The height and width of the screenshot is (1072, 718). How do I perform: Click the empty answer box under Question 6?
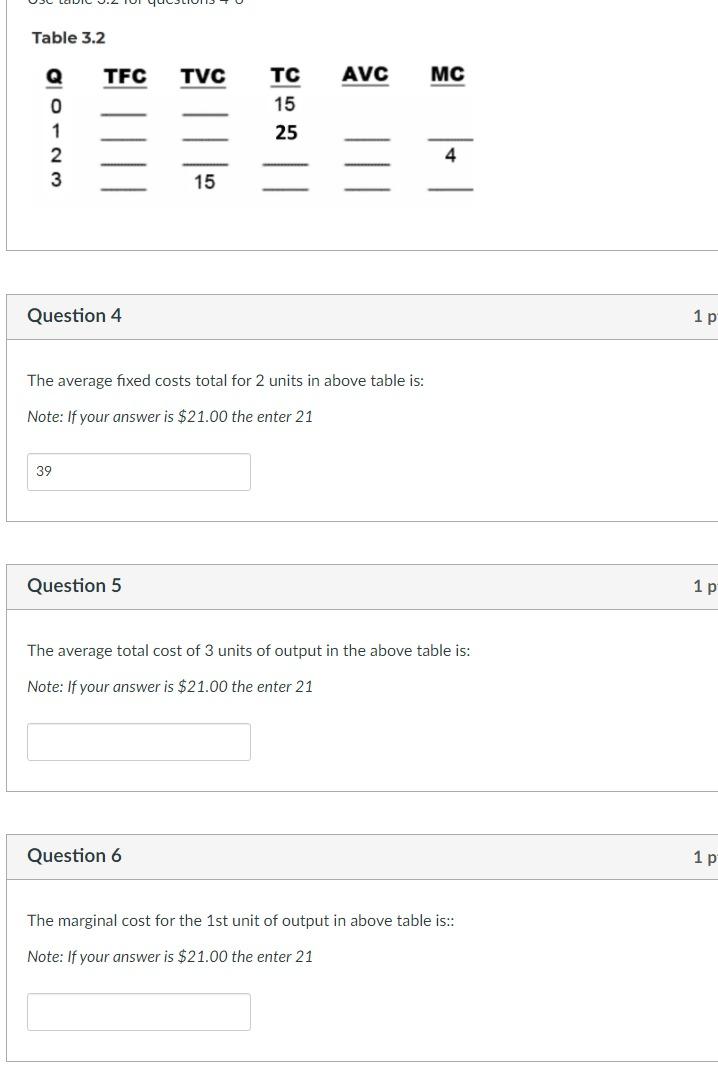(x=139, y=1011)
